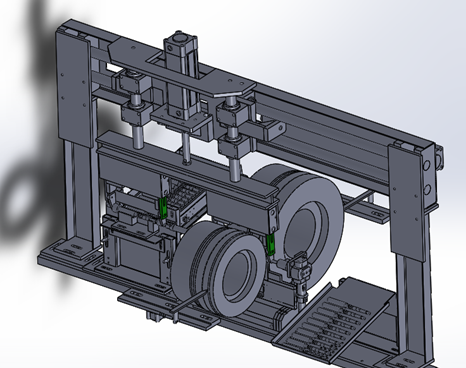Select the left green clamp bracket
This screenshot has width=466, height=368.
(163, 208)
